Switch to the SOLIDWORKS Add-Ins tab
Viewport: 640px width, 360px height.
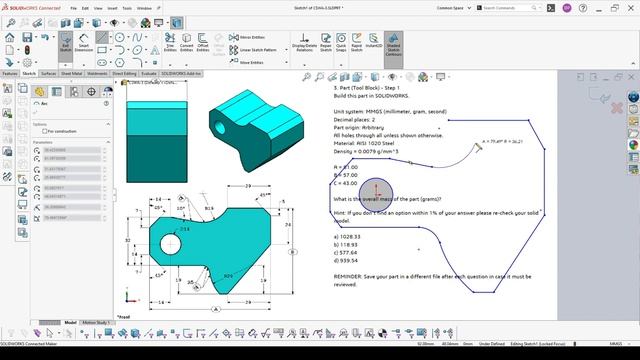pos(181,73)
